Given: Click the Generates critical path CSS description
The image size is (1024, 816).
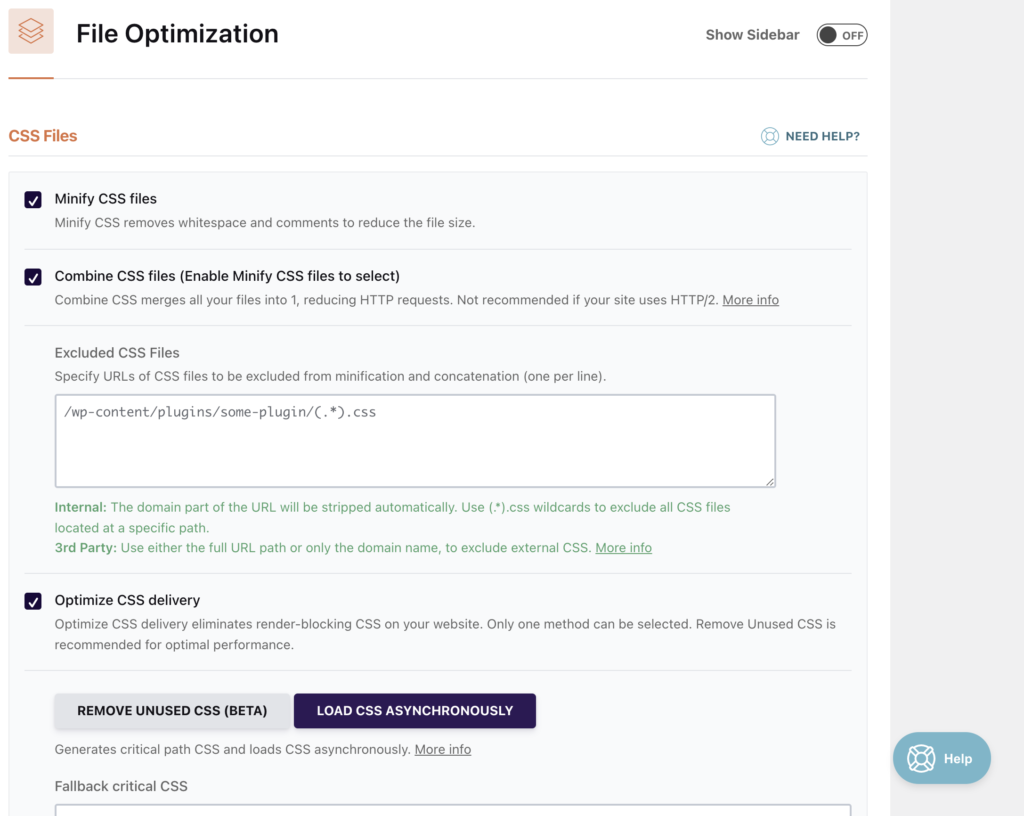Looking at the screenshot, I should (232, 749).
